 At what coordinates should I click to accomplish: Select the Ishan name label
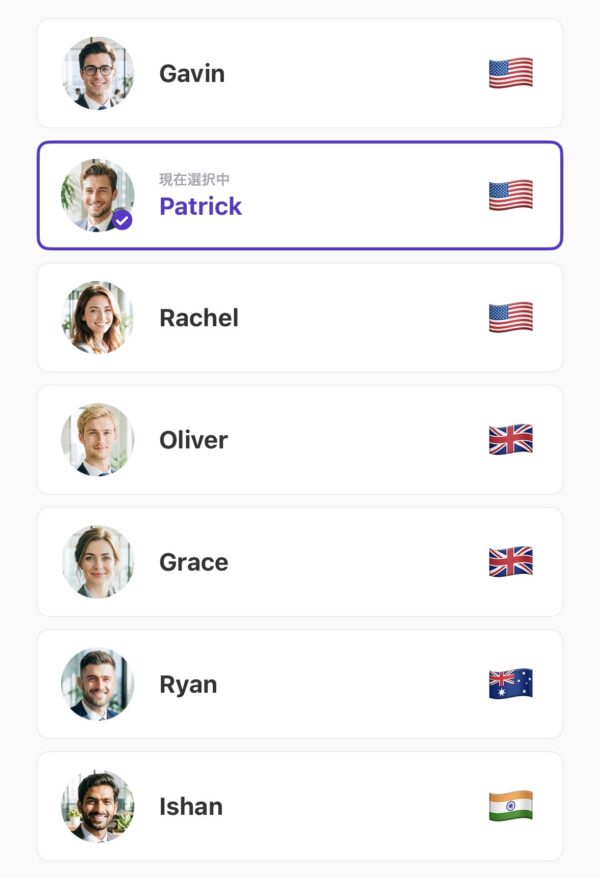click(x=191, y=806)
